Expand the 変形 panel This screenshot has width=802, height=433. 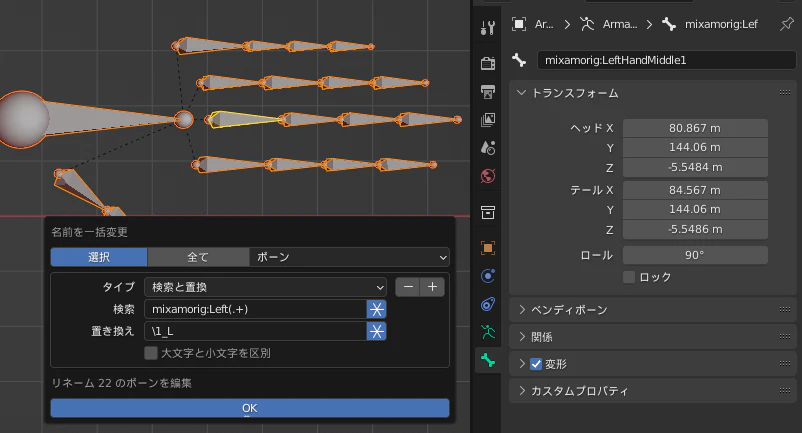[x=522, y=364]
